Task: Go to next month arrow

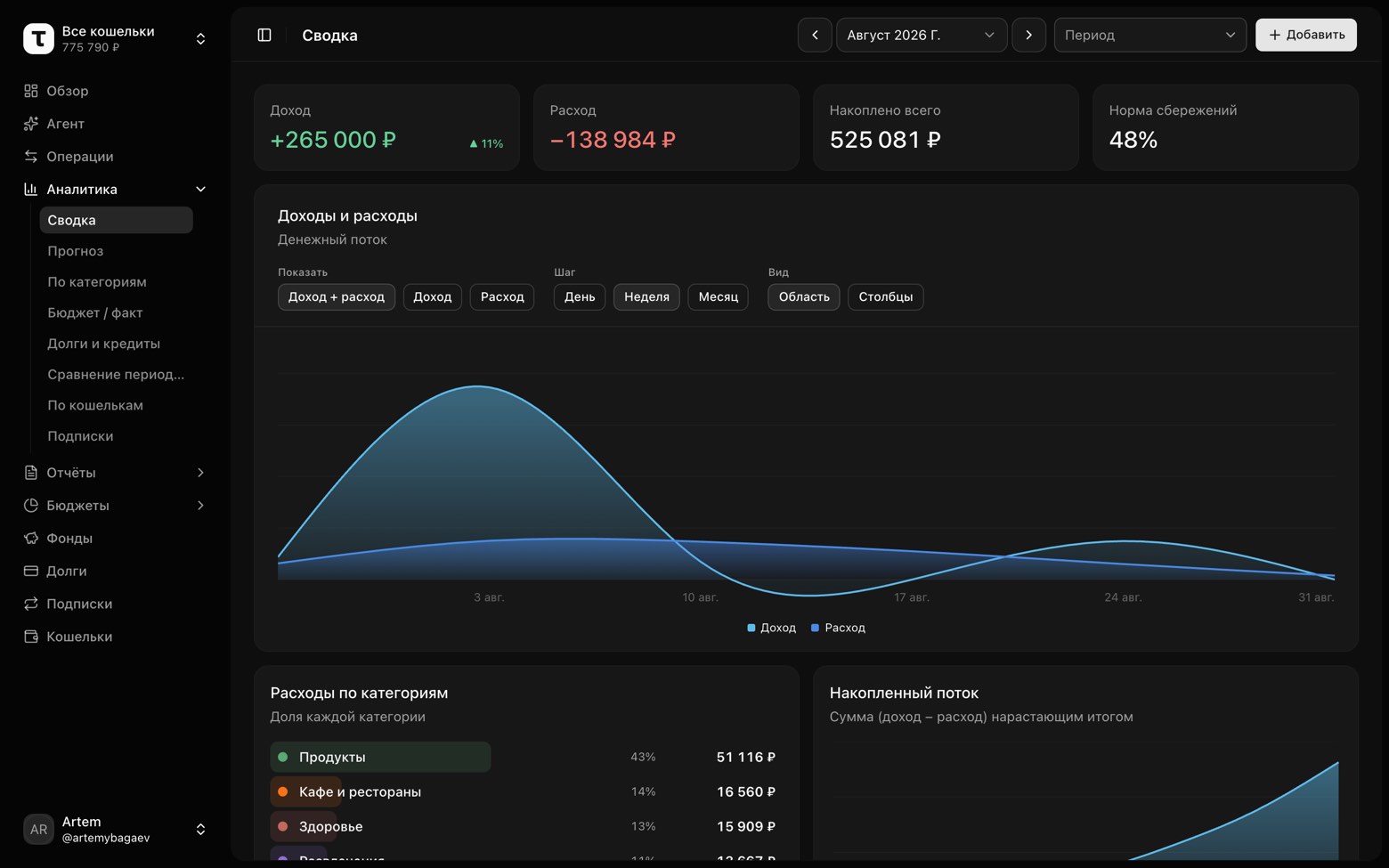Action: (1028, 35)
